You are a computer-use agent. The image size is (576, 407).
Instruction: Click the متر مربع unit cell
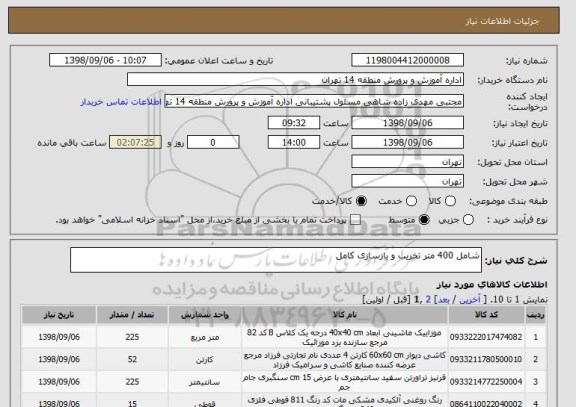(205, 337)
